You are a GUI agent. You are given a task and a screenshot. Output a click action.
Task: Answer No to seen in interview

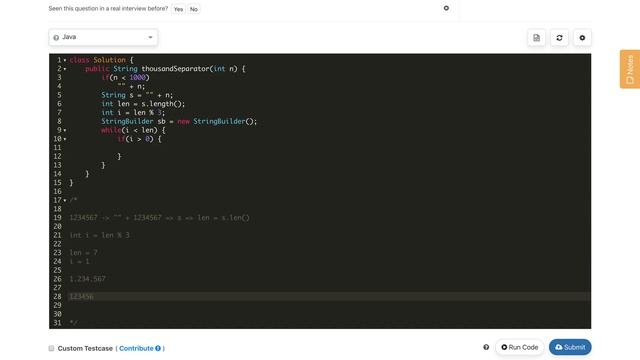click(194, 9)
